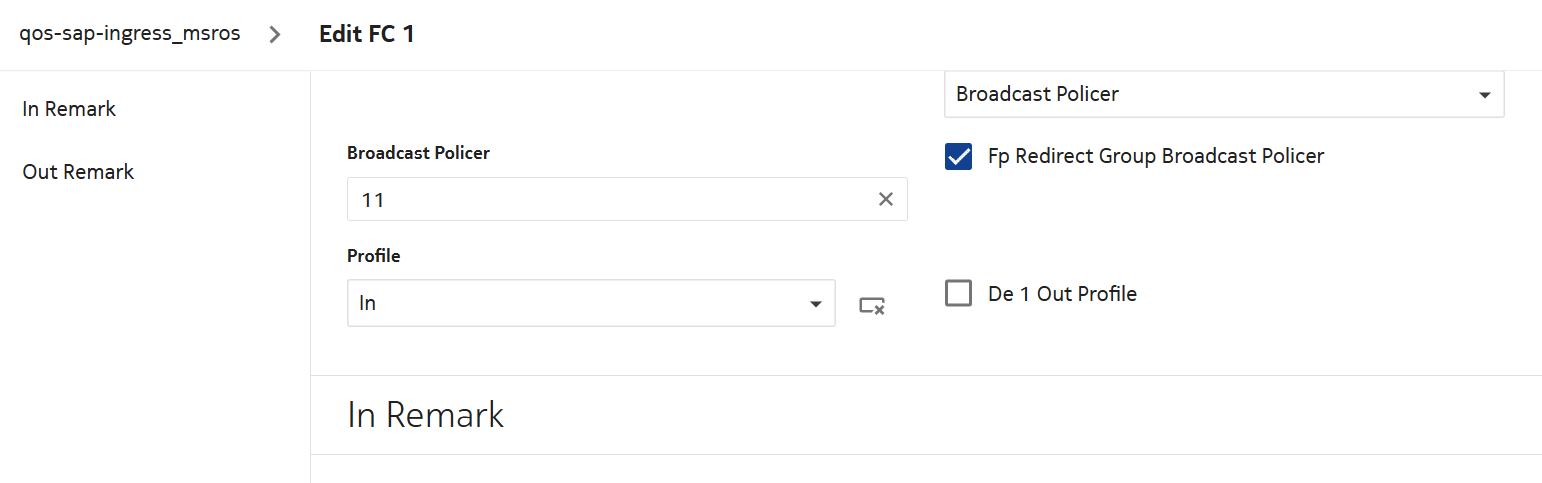
Task: Click the arrow of the Broadcast Policer dropdown
Action: [1484, 95]
